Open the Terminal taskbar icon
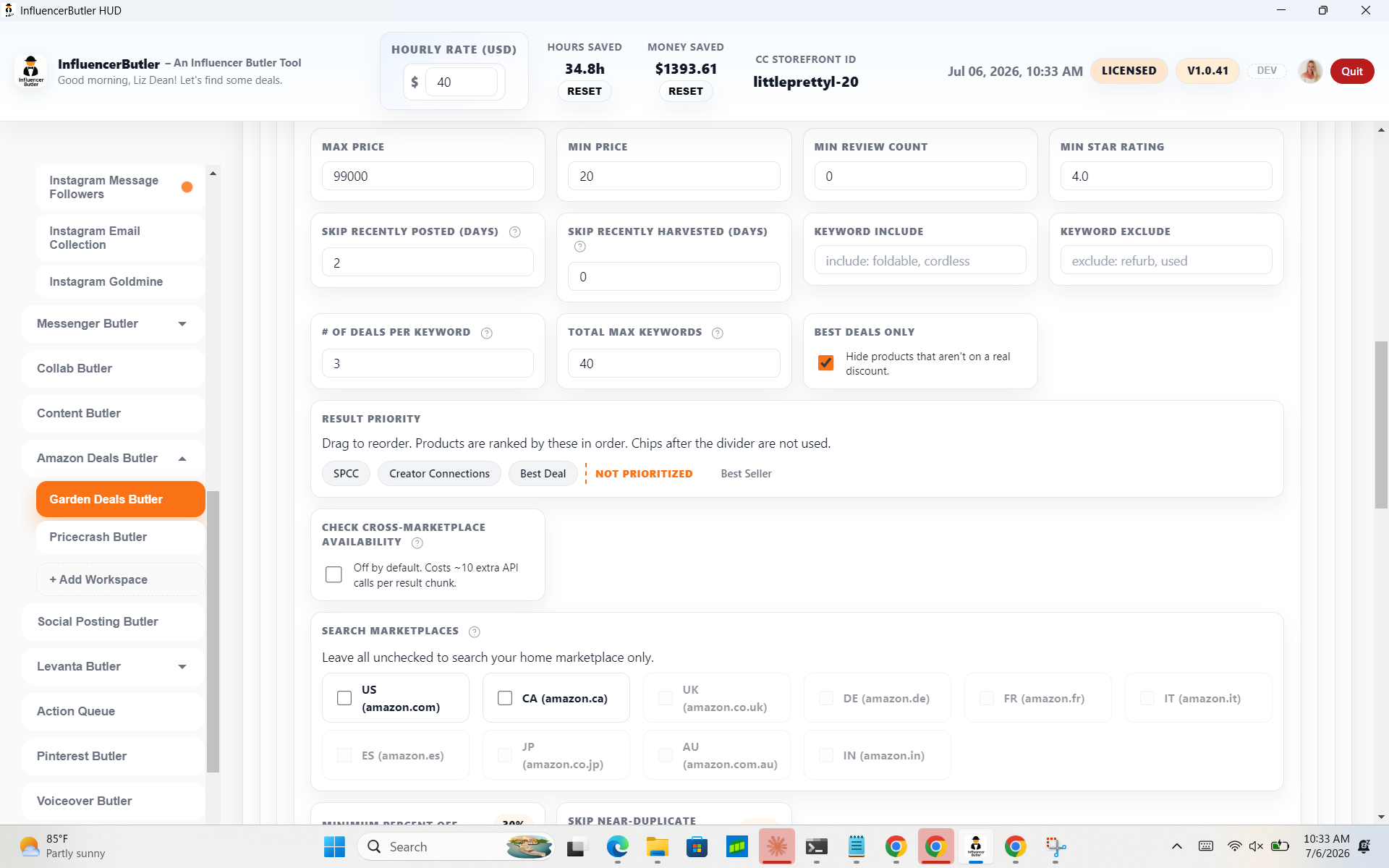1389x868 pixels. point(816,846)
